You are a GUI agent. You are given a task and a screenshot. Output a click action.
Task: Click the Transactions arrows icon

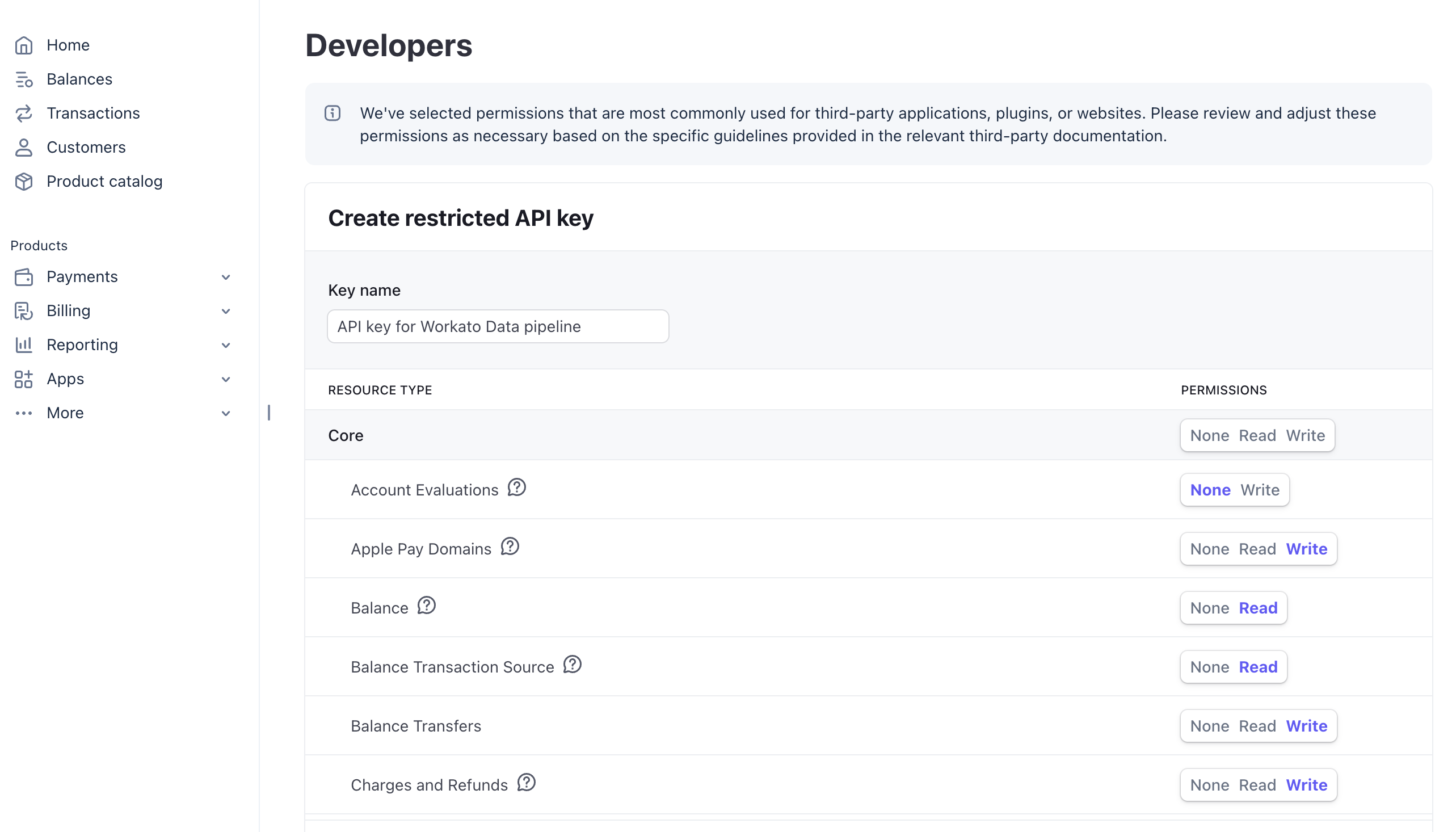pos(23,113)
